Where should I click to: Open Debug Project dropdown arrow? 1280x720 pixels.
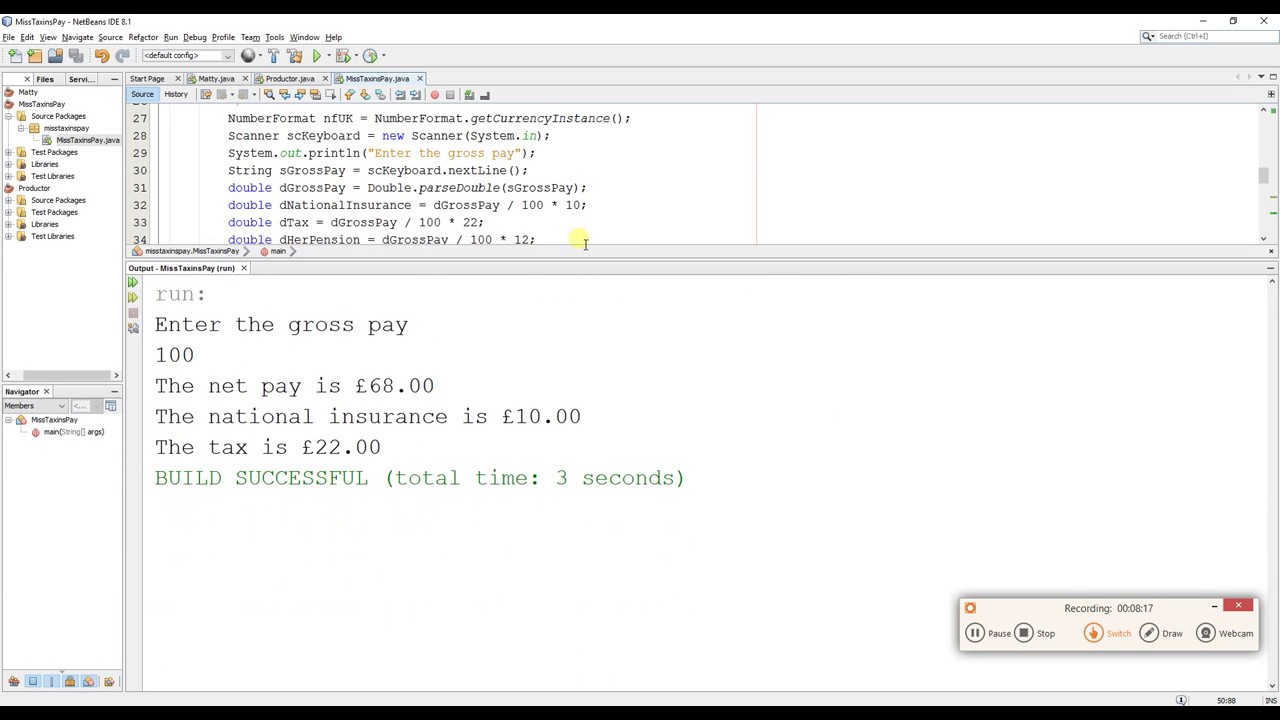click(x=354, y=56)
